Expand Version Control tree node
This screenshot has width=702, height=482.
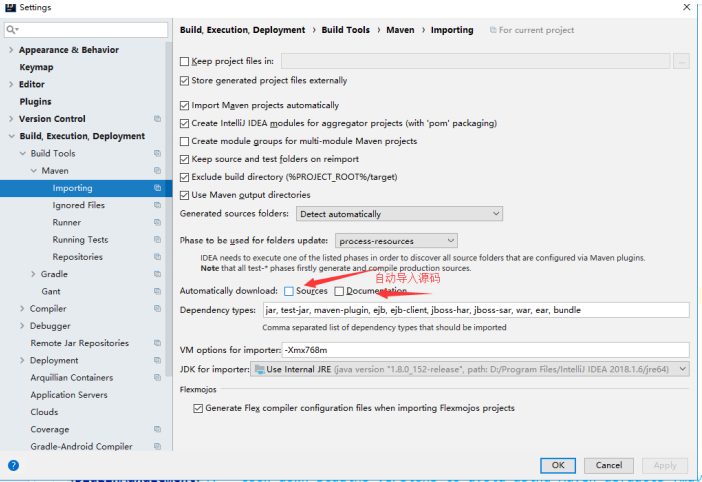11,119
